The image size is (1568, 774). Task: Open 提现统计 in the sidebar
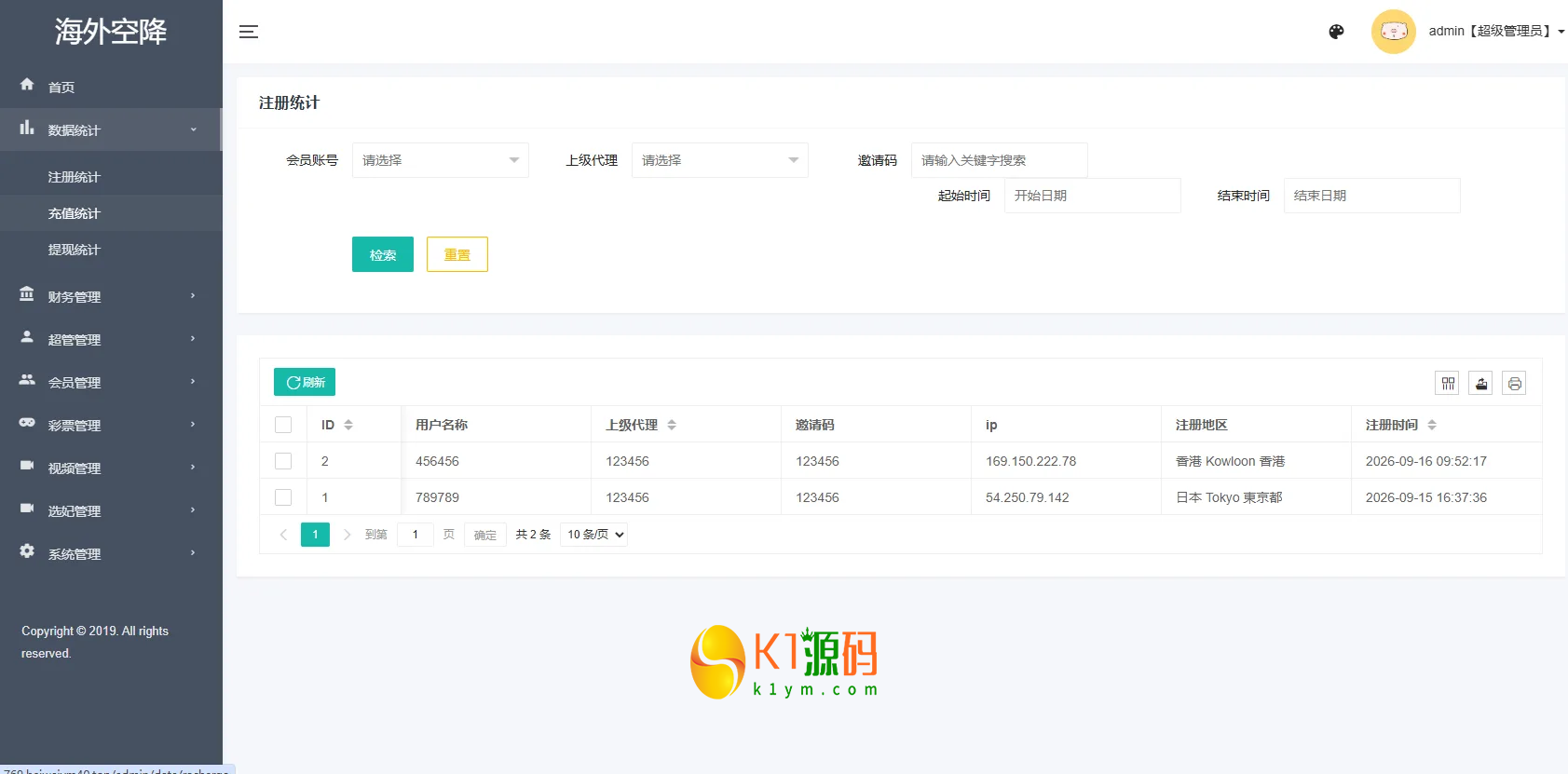(75, 250)
